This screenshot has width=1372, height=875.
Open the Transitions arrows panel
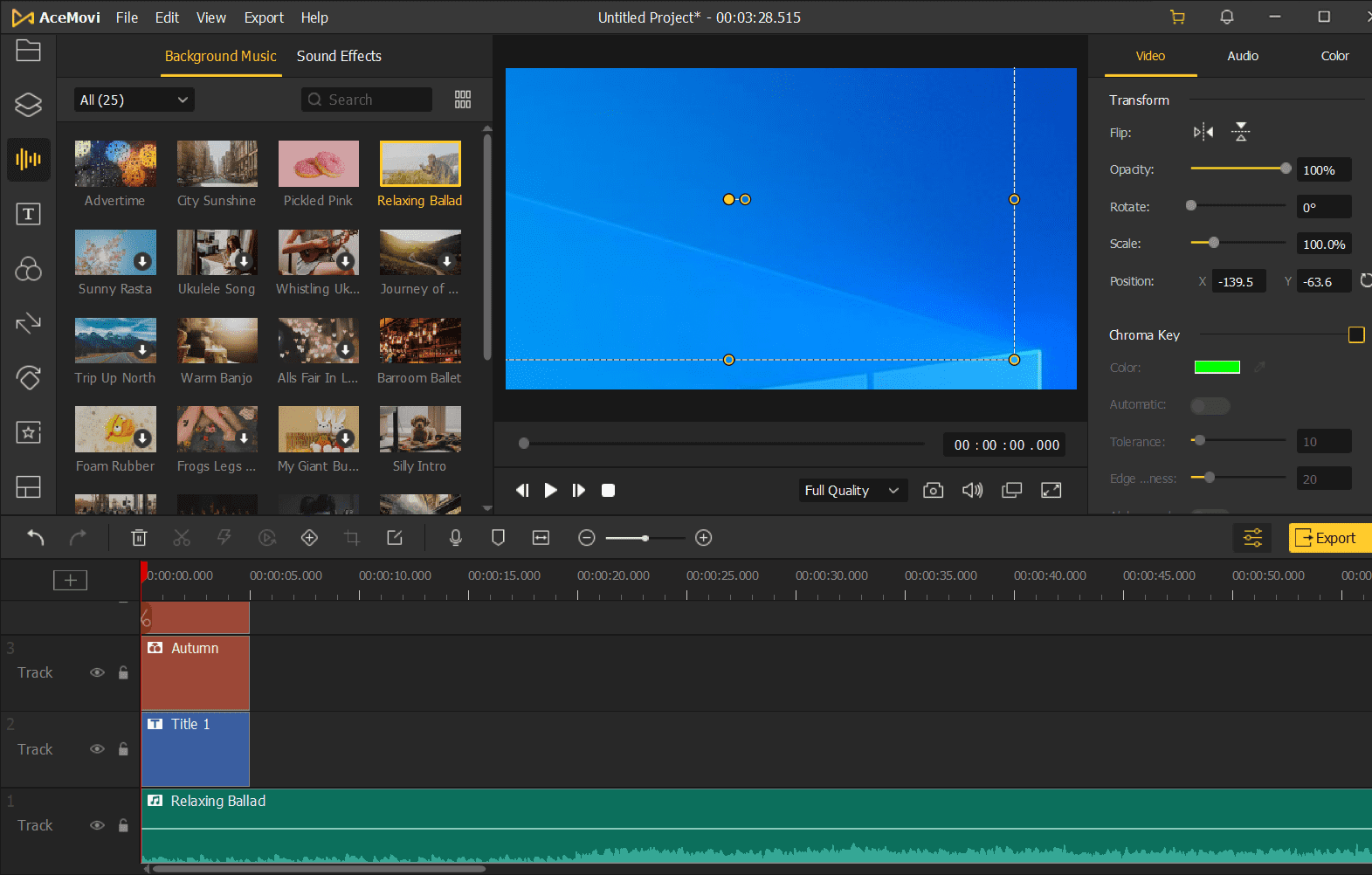(x=28, y=323)
